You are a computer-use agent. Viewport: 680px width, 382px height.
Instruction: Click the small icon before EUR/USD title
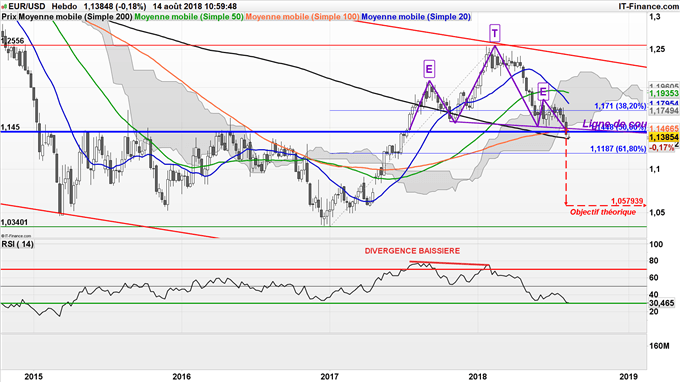[x=4, y=7]
